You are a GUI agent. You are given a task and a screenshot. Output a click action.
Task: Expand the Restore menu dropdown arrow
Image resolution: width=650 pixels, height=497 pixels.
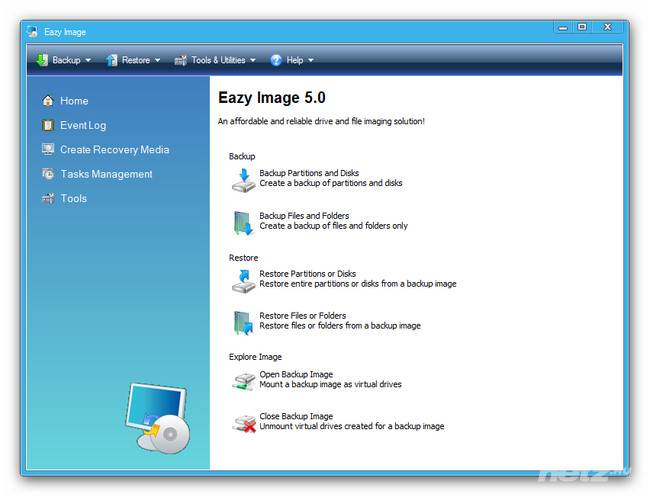pyautogui.click(x=158, y=60)
